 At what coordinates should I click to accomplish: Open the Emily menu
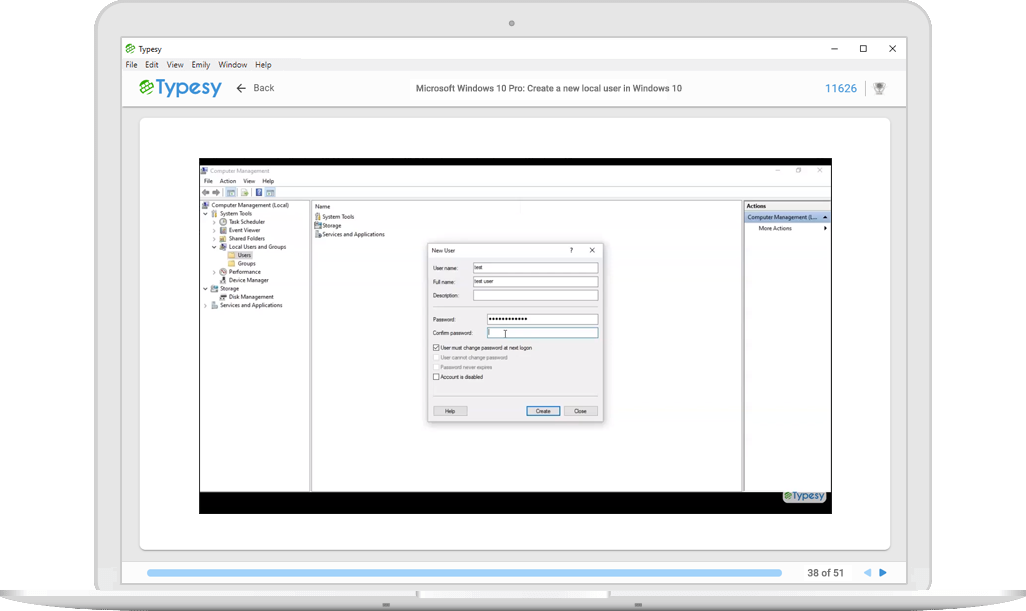200,65
